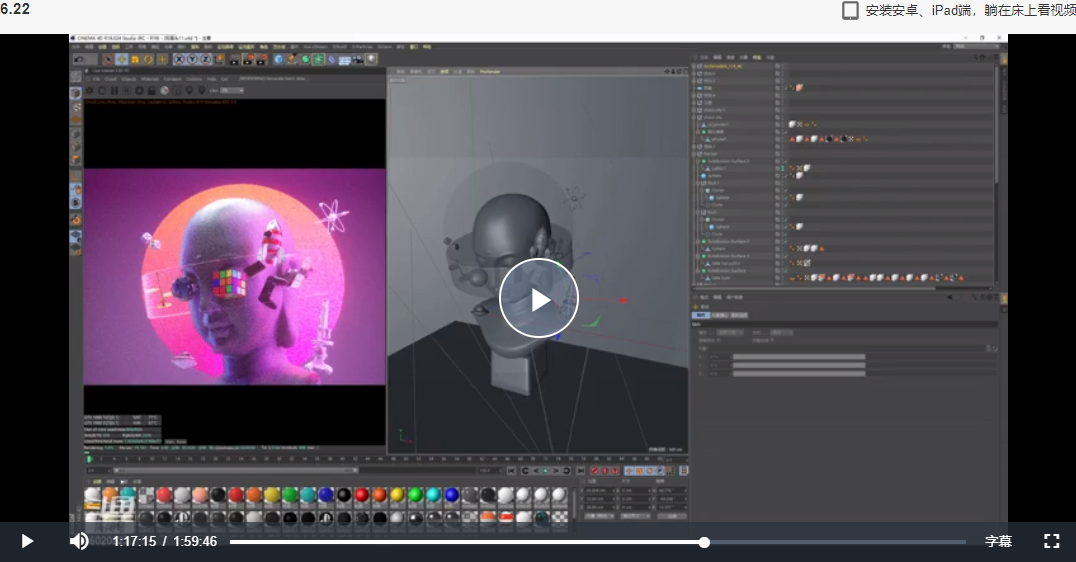Click the Live Viewer lock resolution icon

(152, 91)
